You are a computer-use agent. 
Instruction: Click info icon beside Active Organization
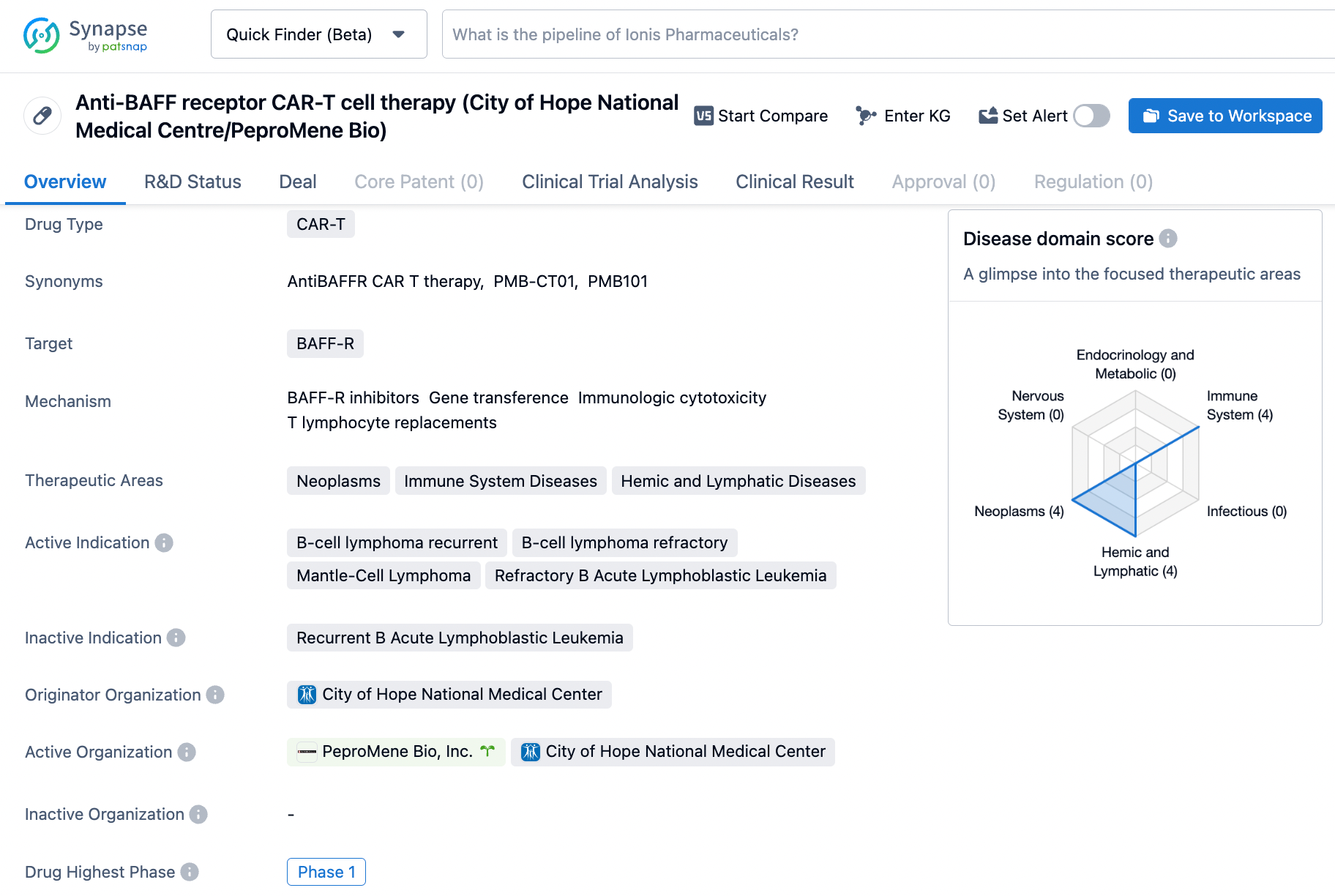point(187,752)
